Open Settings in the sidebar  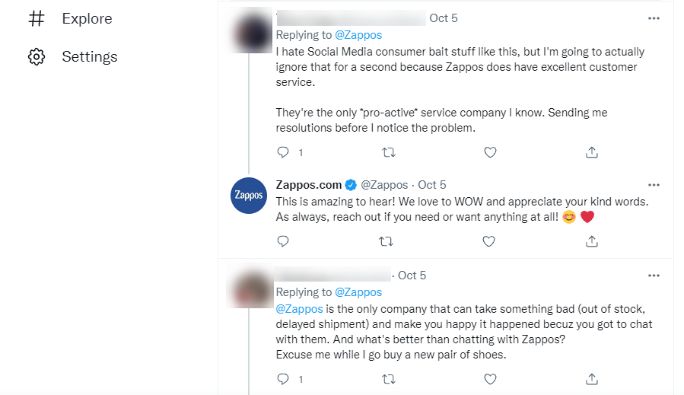[x=73, y=57]
